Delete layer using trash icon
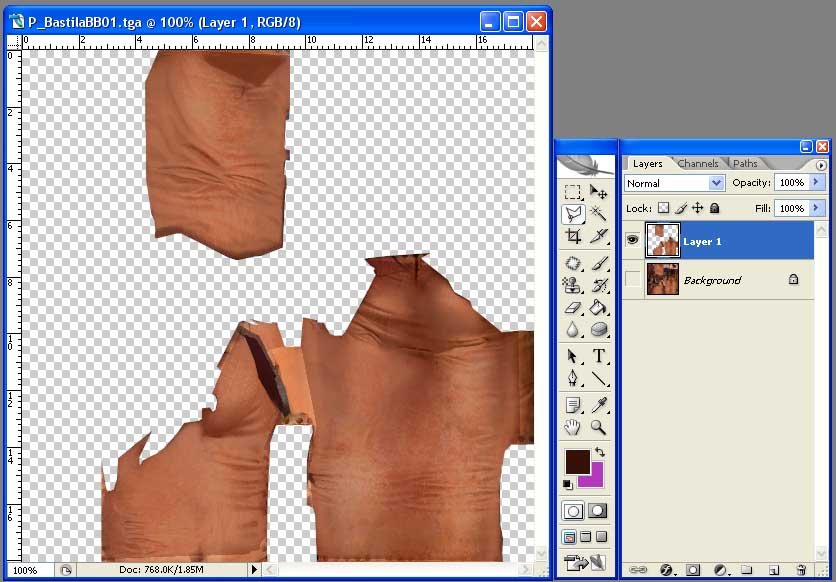836x582 pixels. [x=800, y=570]
